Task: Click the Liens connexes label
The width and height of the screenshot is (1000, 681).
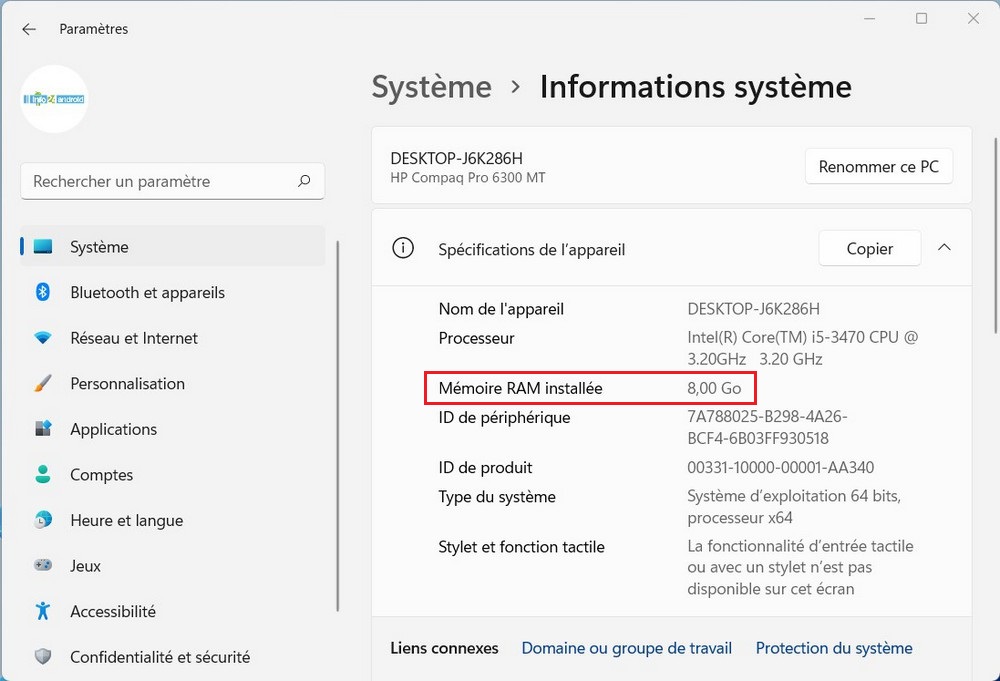Action: click(x=444, y=648)
